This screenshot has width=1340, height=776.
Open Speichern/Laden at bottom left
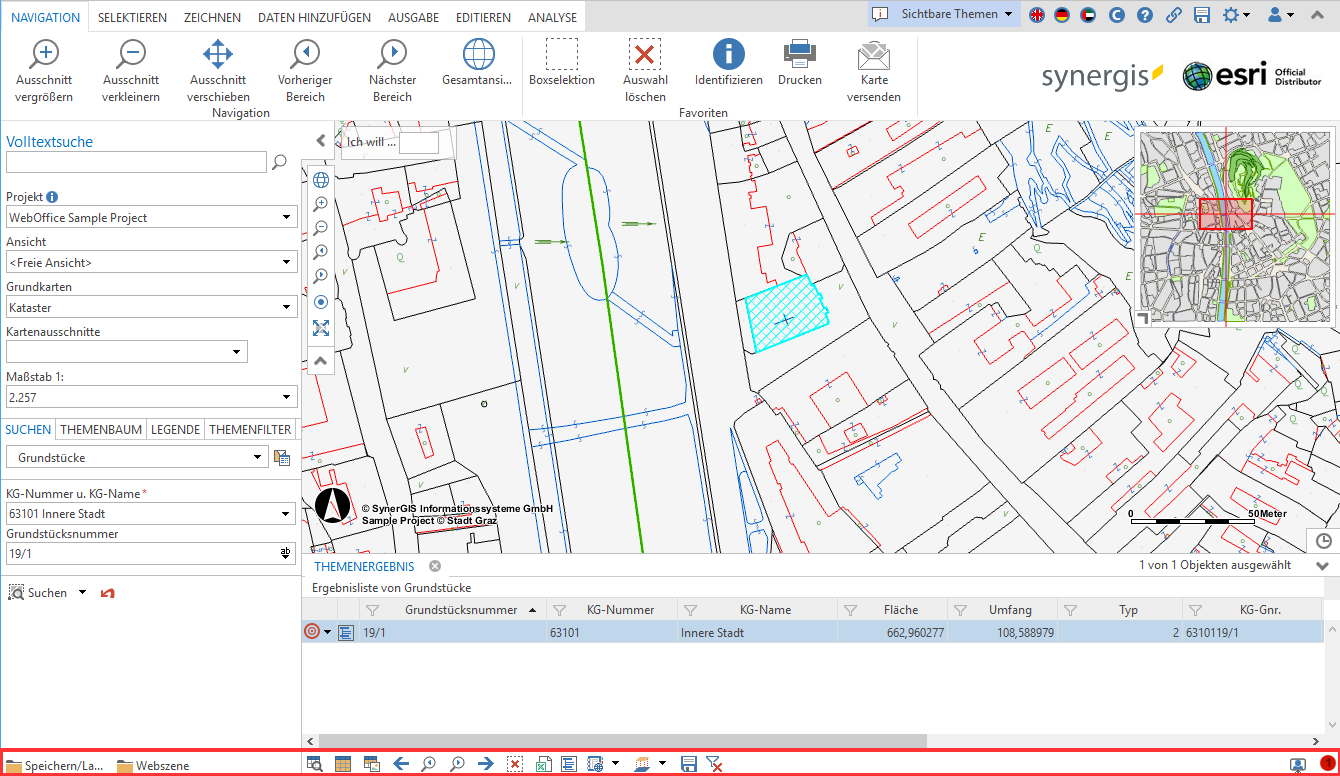pos(57,764)
